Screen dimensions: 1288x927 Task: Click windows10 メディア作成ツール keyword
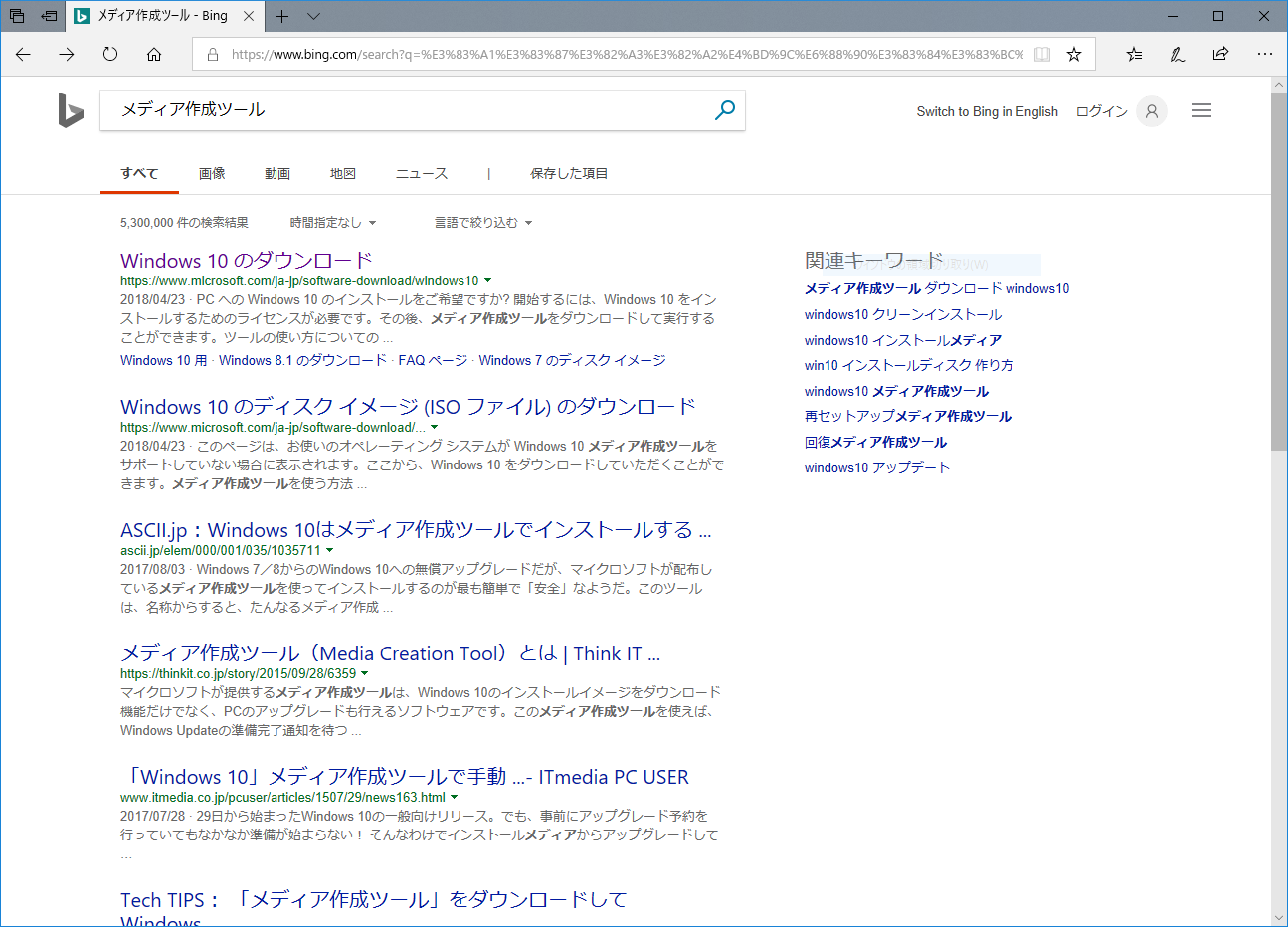[897, 391]
